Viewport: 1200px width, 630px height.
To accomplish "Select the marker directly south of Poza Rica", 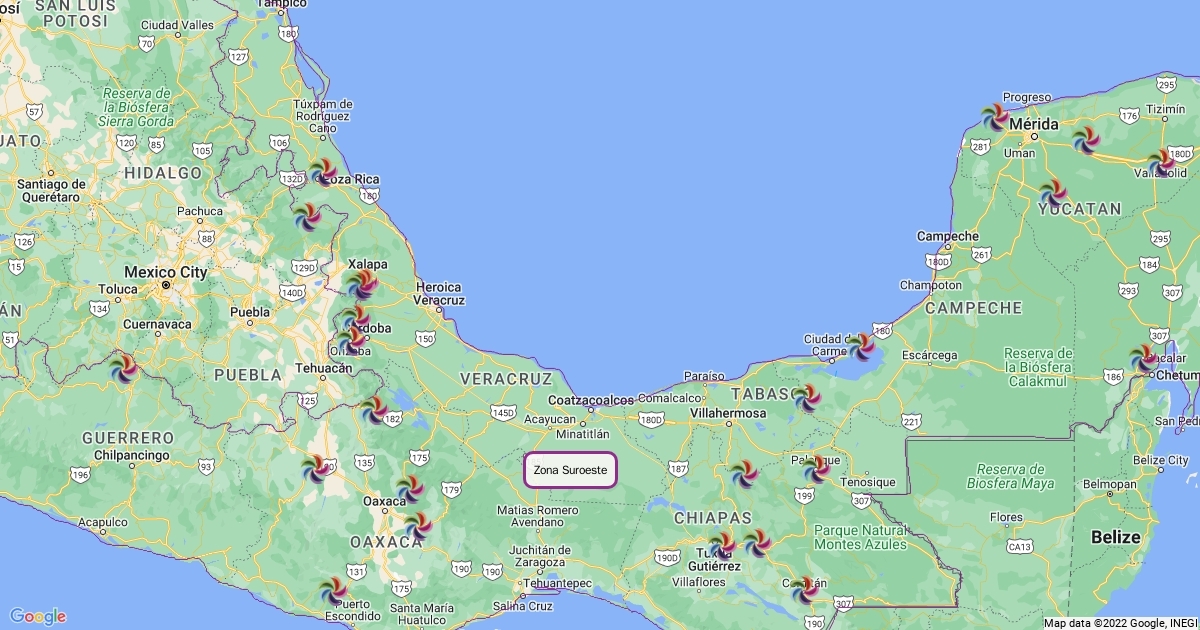I will 308,216.
